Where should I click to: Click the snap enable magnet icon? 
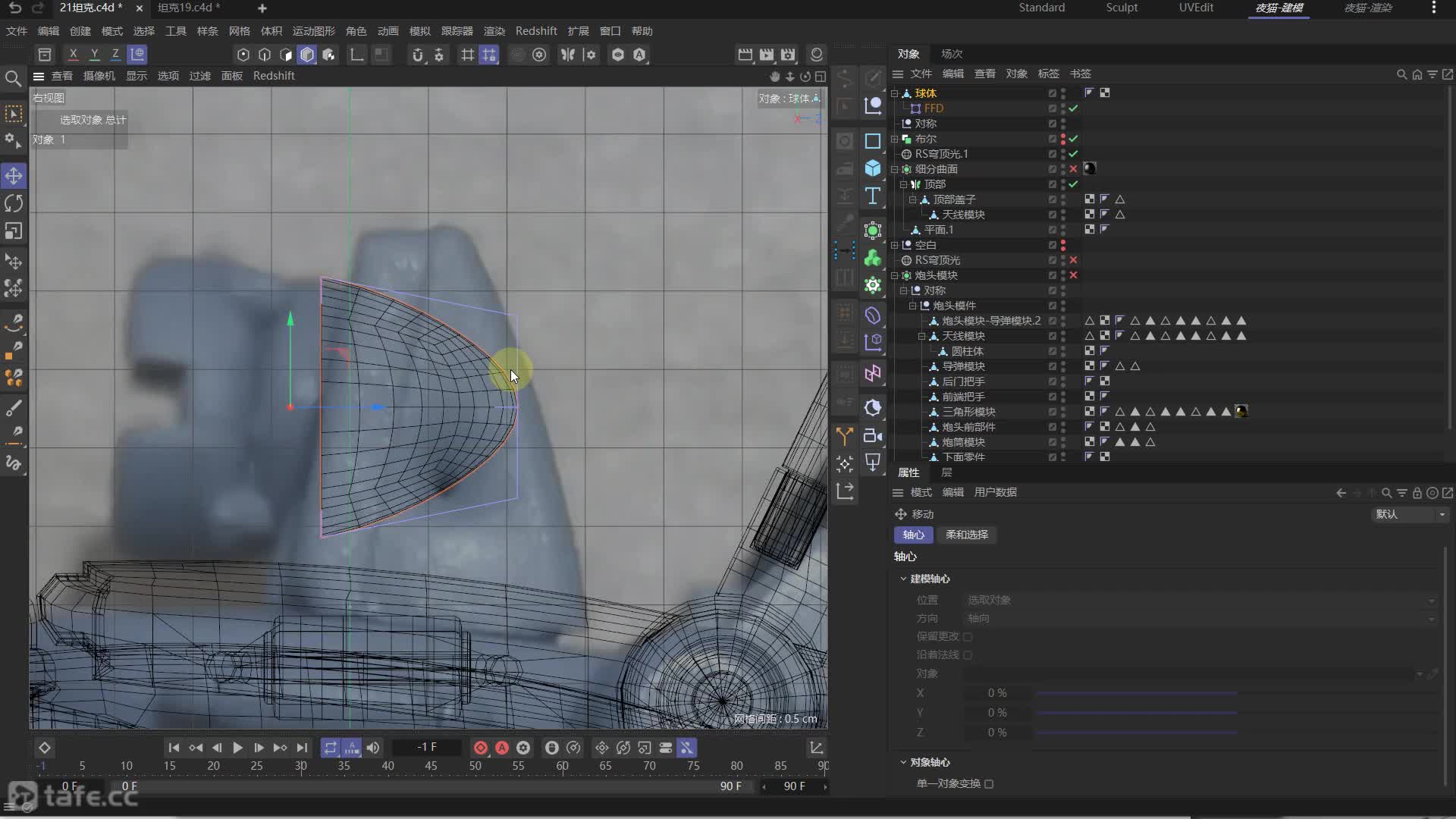coord(418,55)
